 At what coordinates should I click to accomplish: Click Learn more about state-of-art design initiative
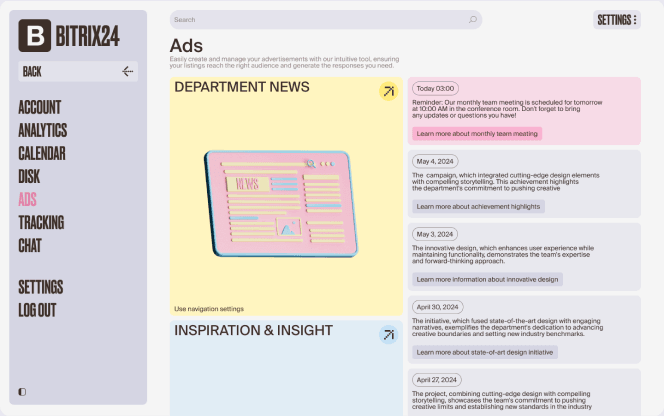[485, 352]
